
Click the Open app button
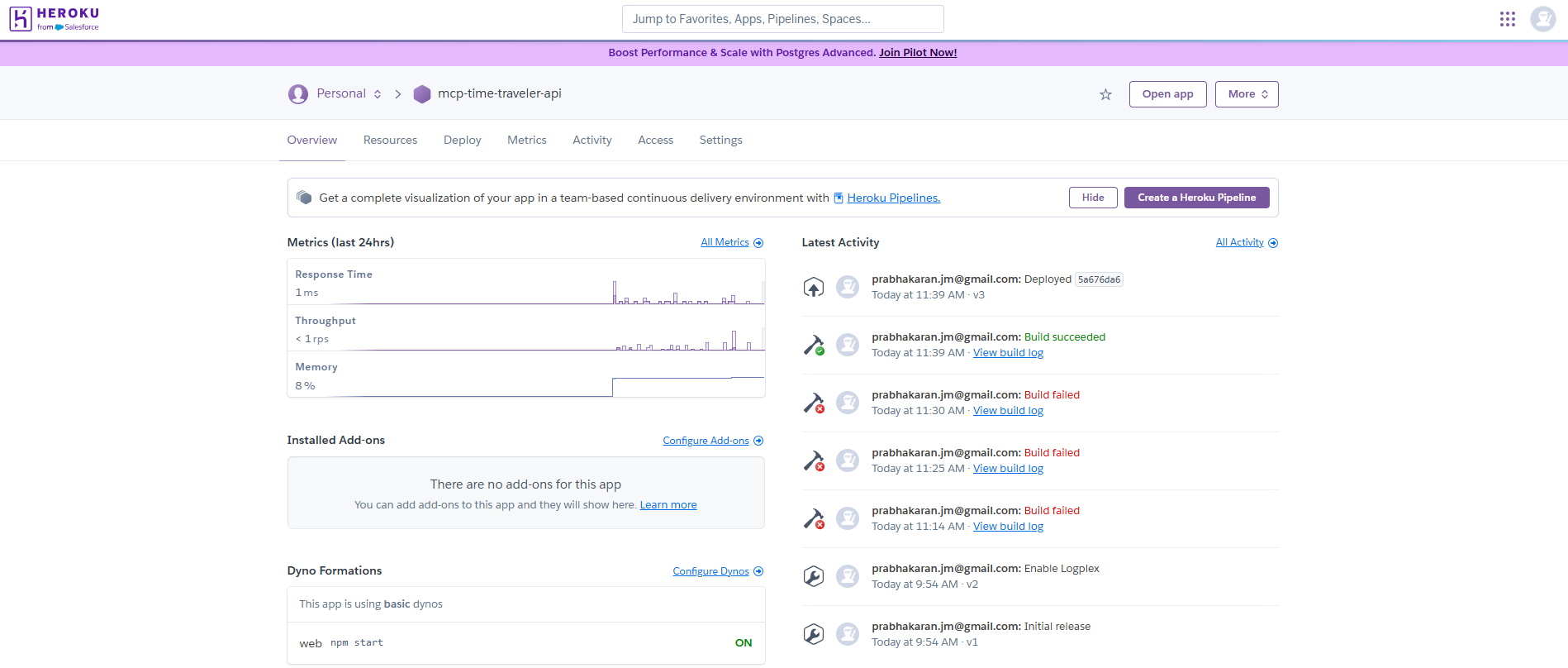pos(1167,94)
